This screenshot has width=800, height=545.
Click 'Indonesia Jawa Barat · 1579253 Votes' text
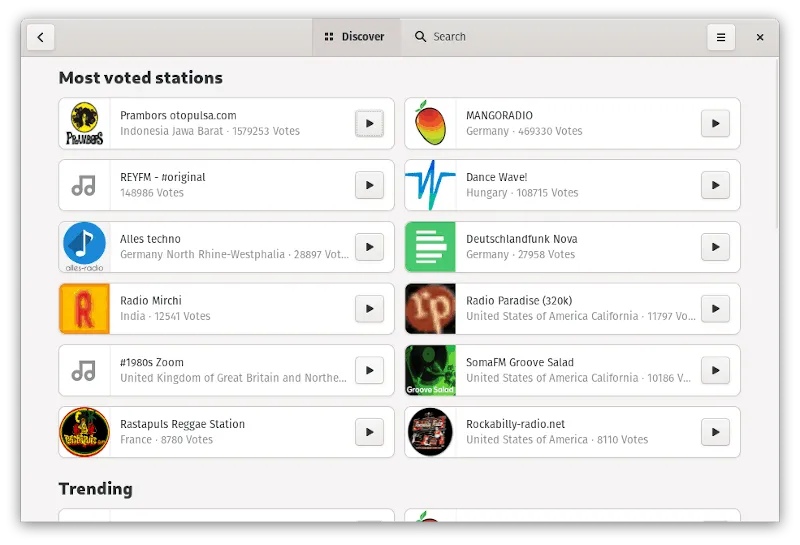click(x=210, y=131)
